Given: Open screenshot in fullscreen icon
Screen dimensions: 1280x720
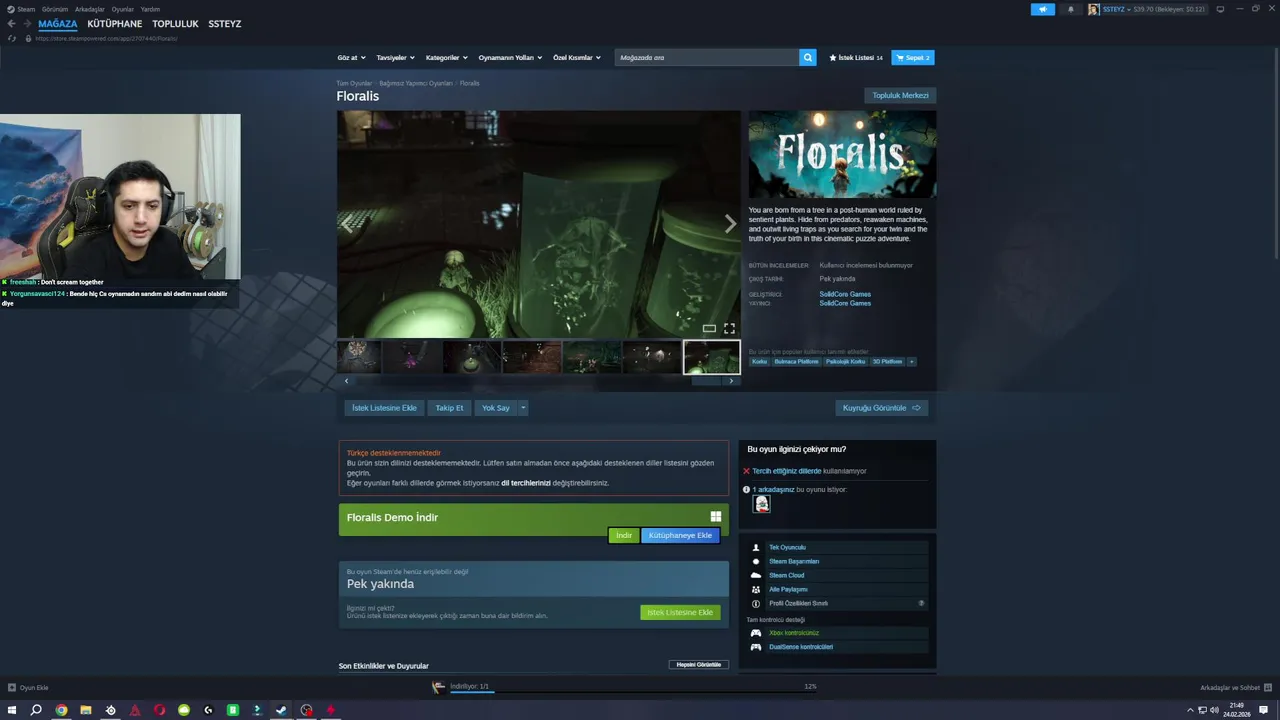Looking at the screenshot, I should 729,328.
